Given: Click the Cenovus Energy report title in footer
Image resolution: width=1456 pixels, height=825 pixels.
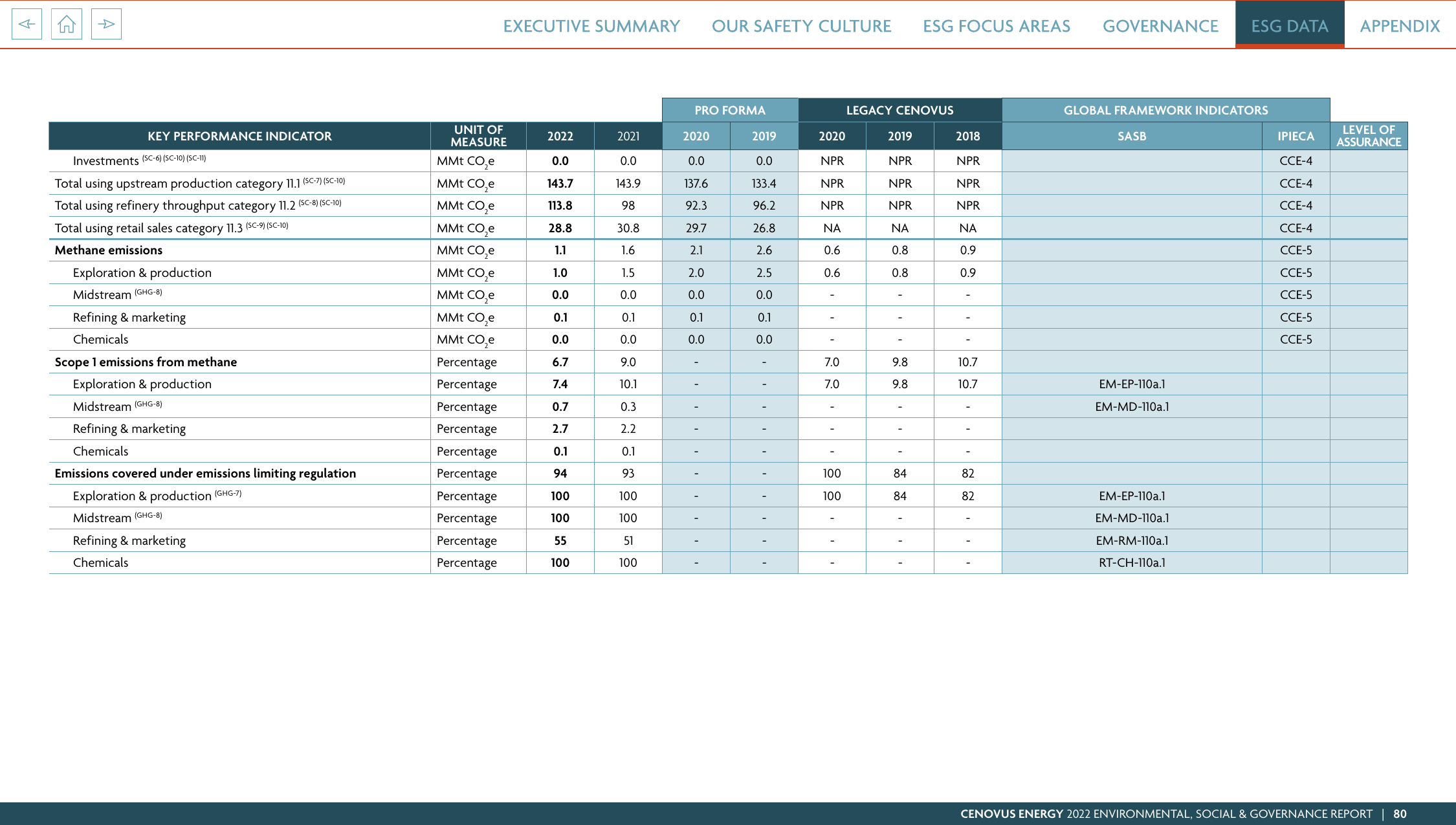Looking at the screenshot, I should (x=1166, y=814).
